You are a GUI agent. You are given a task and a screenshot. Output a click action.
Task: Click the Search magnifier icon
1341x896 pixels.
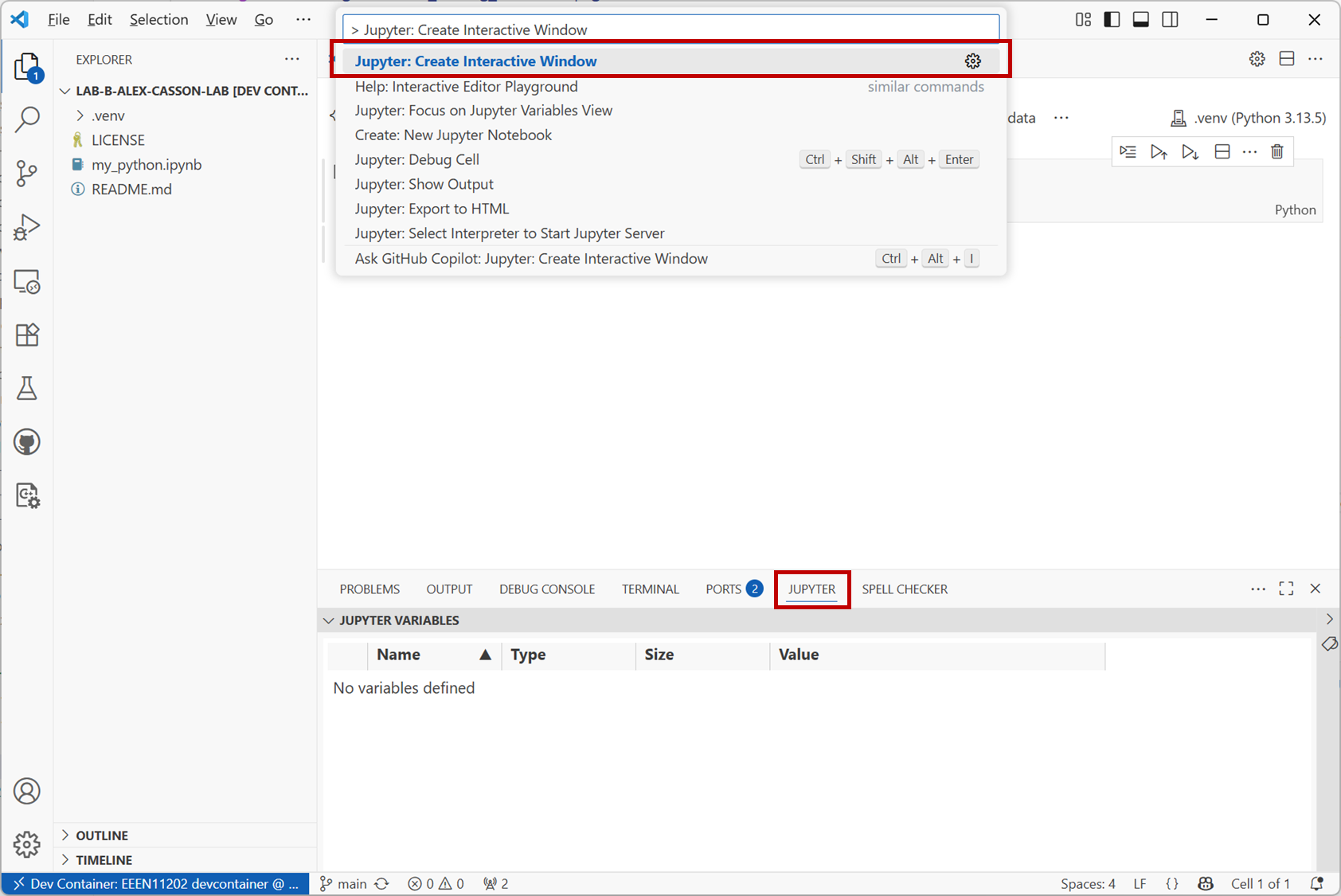point(26,119)
